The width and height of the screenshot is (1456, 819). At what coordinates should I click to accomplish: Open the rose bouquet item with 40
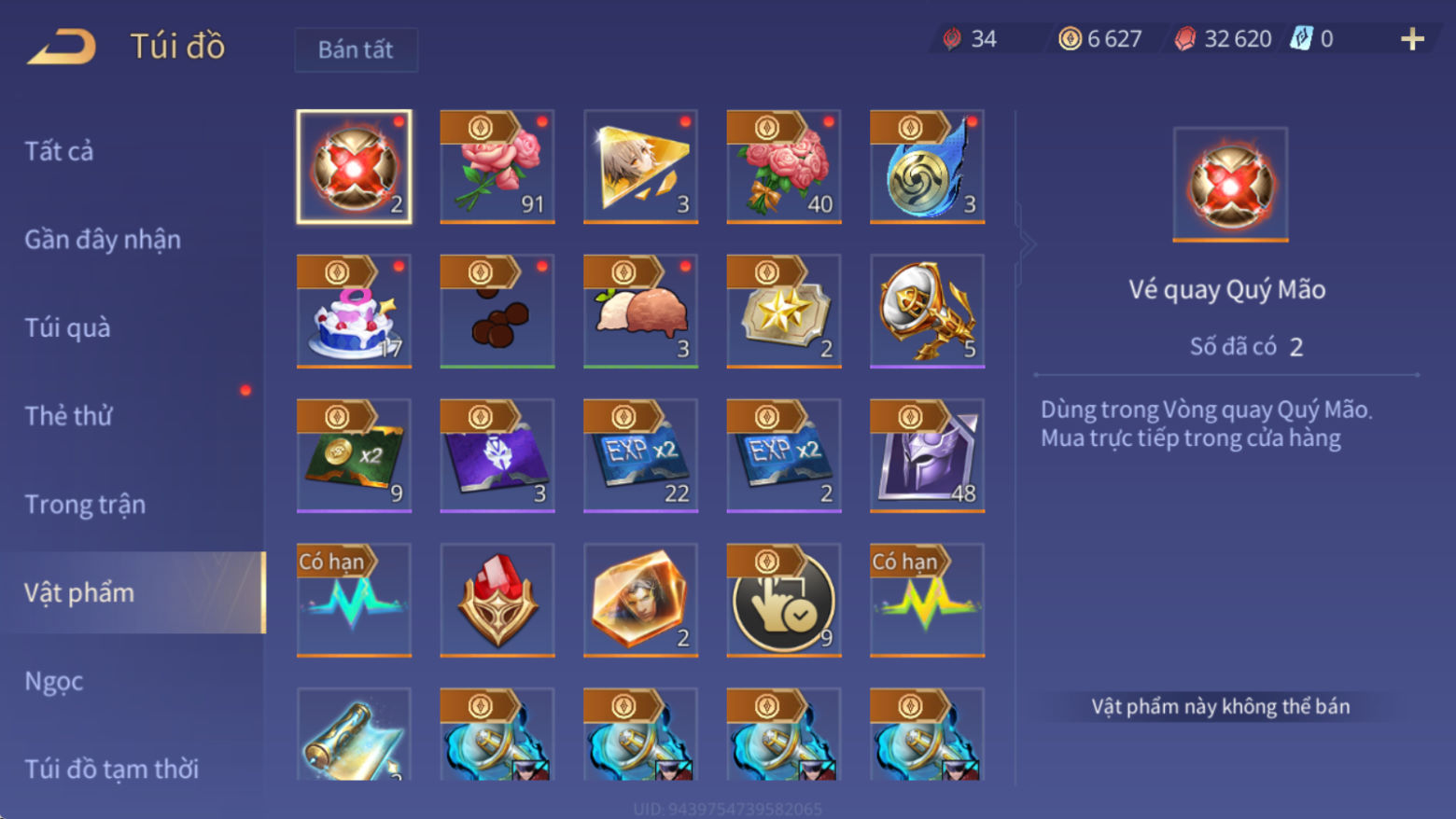click(x=784, y=167)
